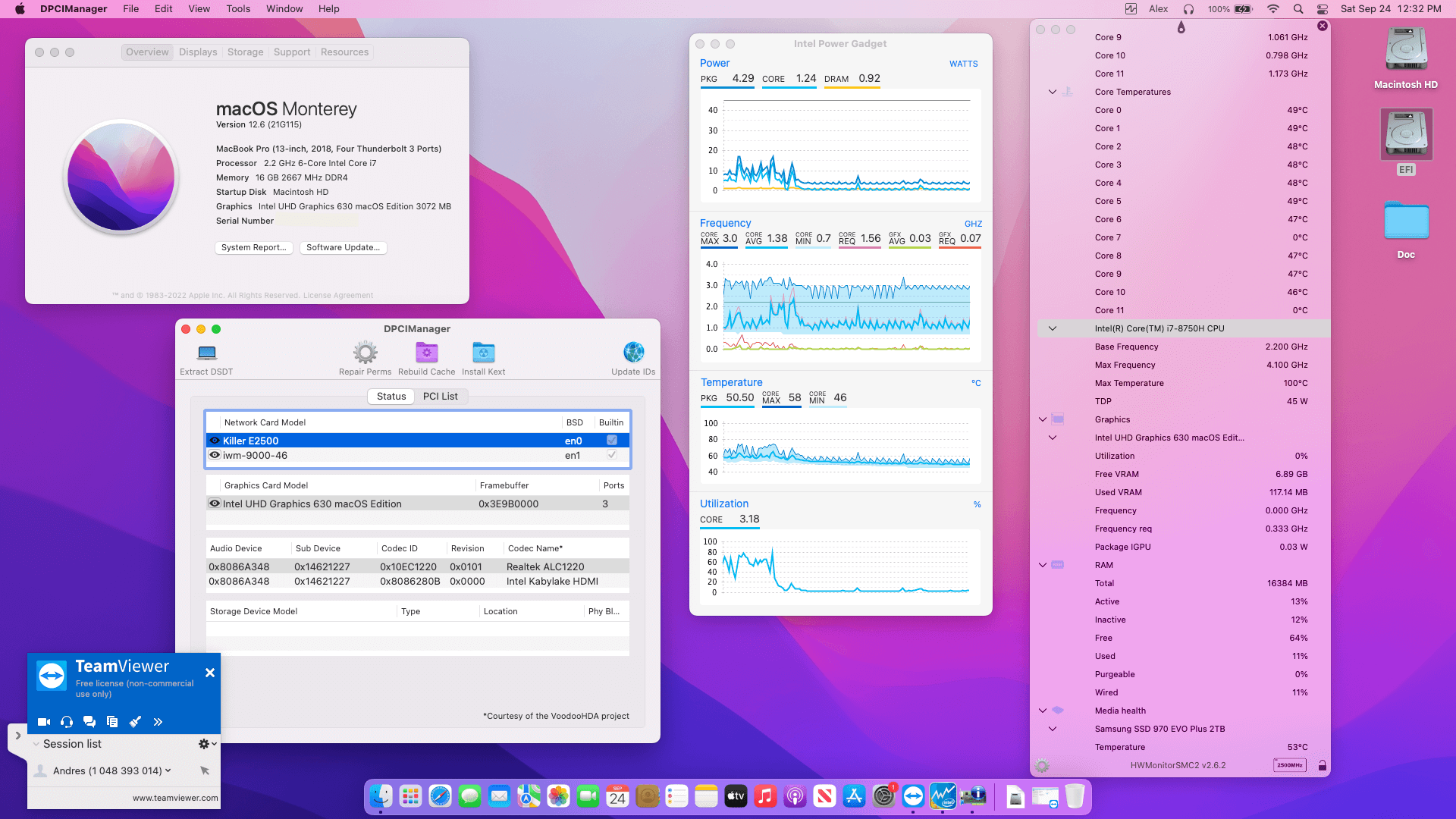Click the Repair Perms gear icon
The image size is (1456, 819).
(365, 353)
